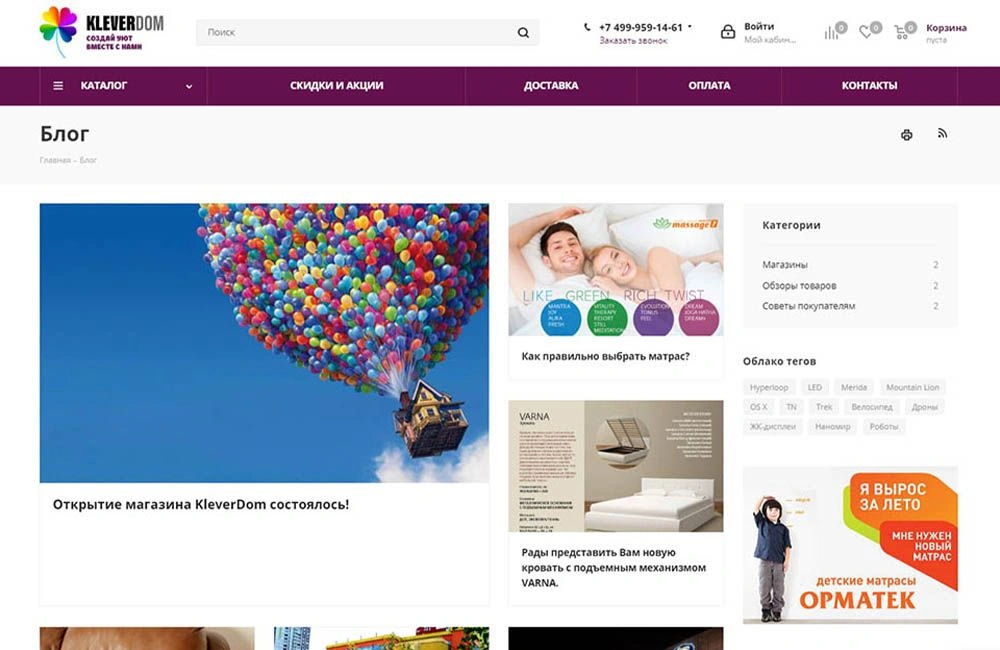
Task: Choose the Mountain Lion tag
Action: [x=912, y=387]
